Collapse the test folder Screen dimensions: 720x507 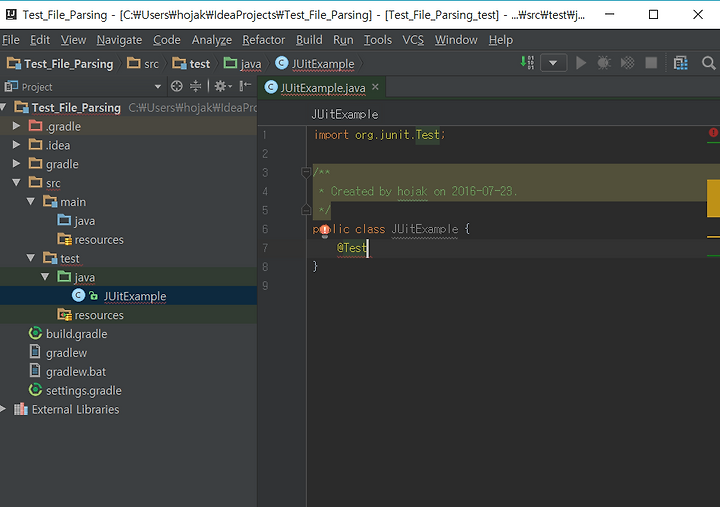pyautogui.click(x=31, y=258)
